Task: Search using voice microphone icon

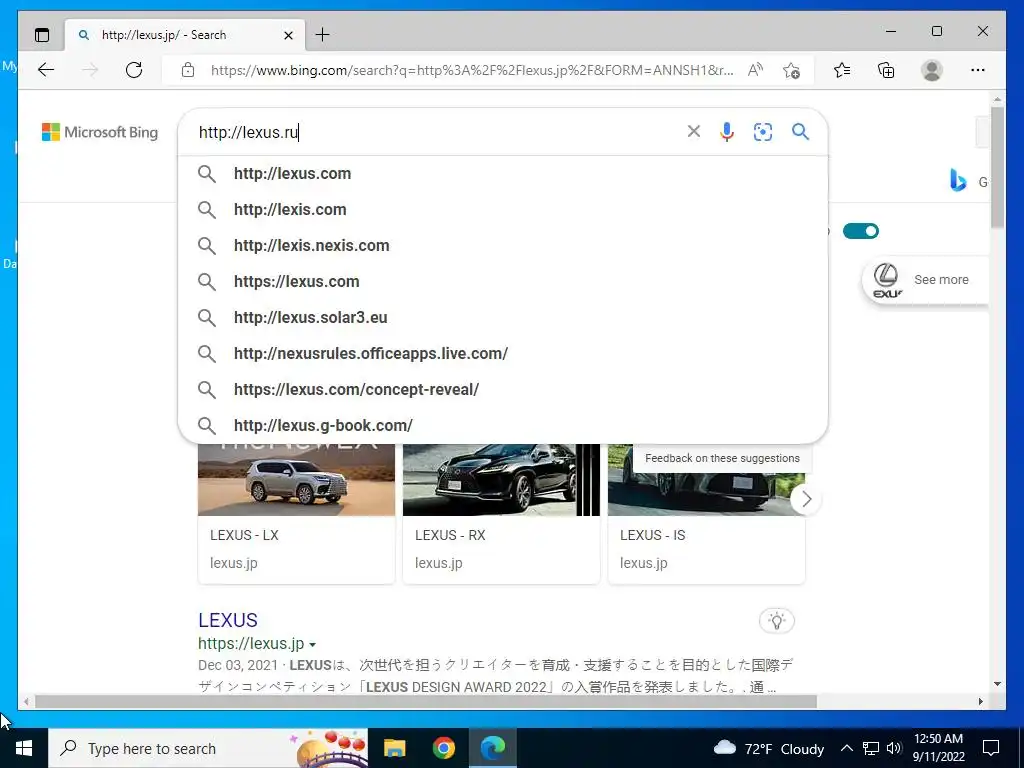Action: (x=727, y=132)
